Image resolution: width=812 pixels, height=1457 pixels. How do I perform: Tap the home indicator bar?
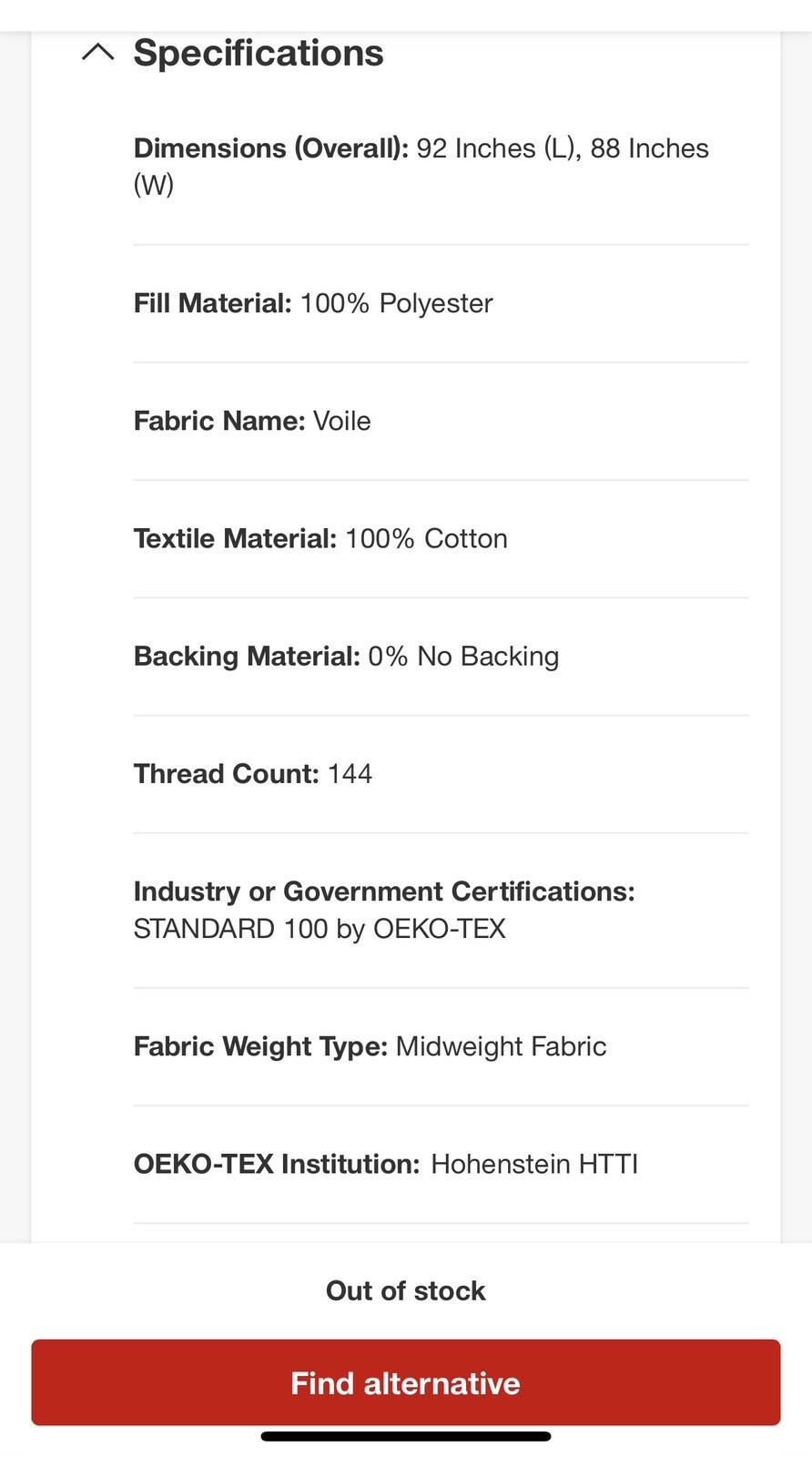(406, 1436)
